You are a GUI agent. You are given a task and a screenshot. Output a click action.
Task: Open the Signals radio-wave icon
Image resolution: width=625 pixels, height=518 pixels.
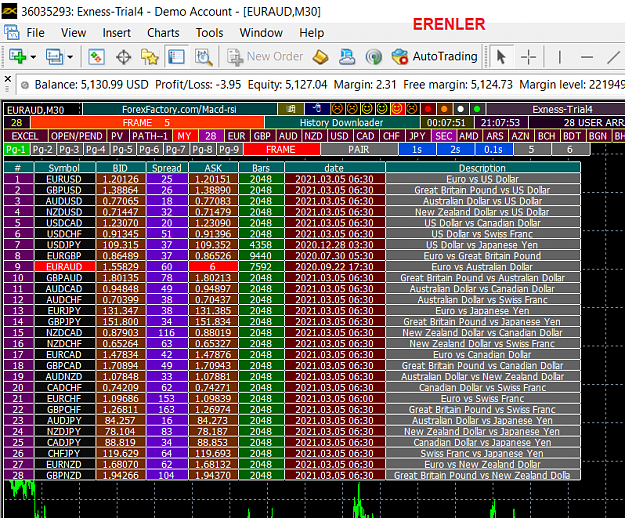(x=373, y=57)
